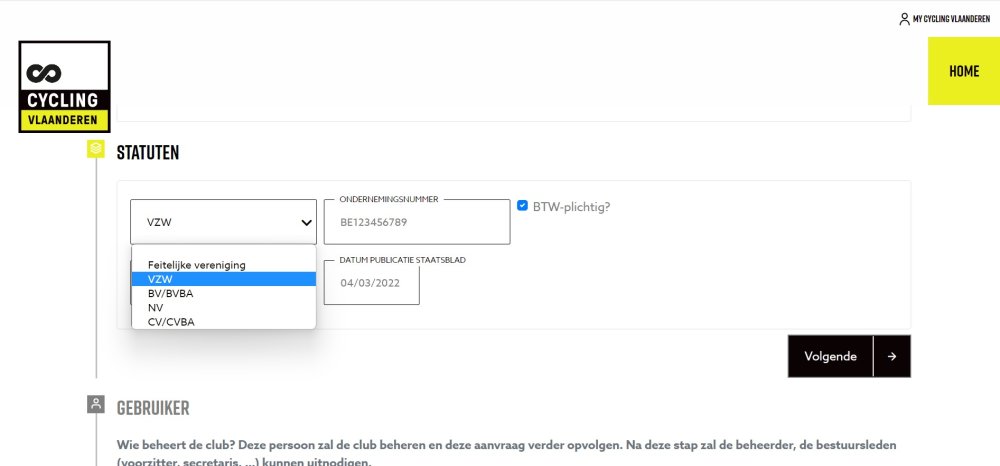Open My Cycling Vlaanderen link

coord(950,18)
